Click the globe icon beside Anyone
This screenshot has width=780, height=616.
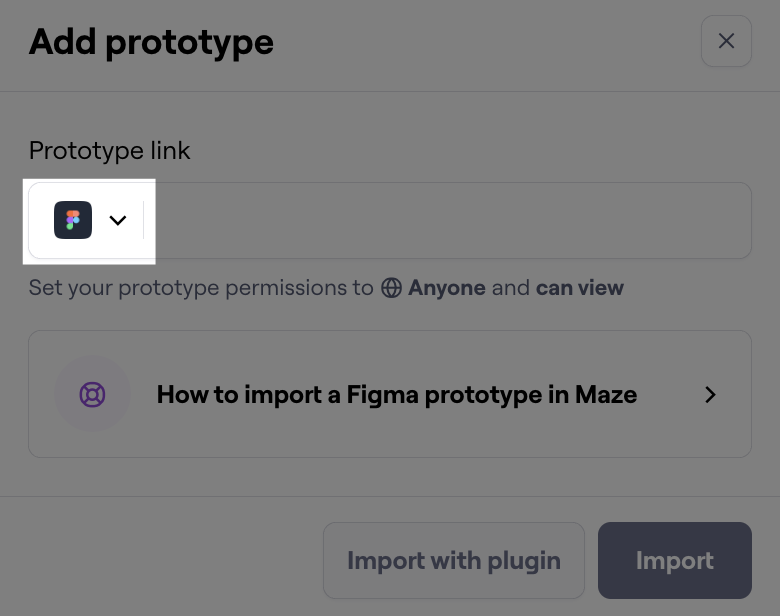[391, 288]
